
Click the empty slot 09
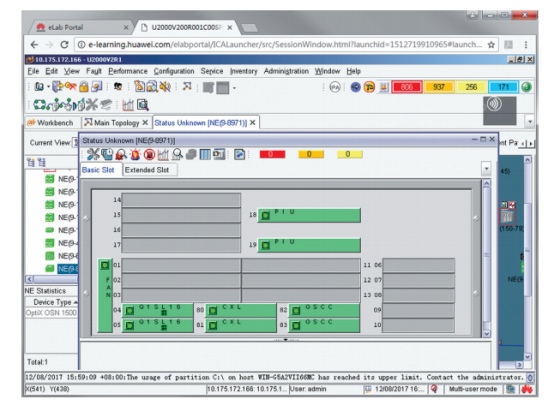point(418,310)
